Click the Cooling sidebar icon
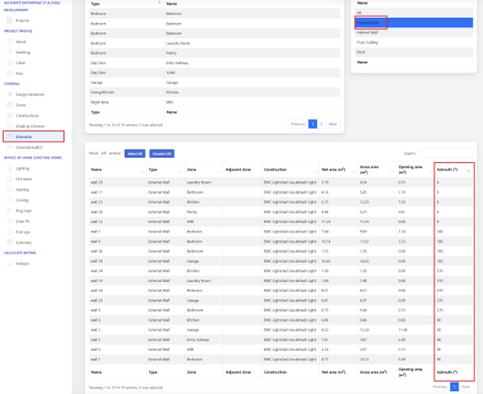Viewport: 483px width, 394px height. pyautogui.click(x=10, y=200)
